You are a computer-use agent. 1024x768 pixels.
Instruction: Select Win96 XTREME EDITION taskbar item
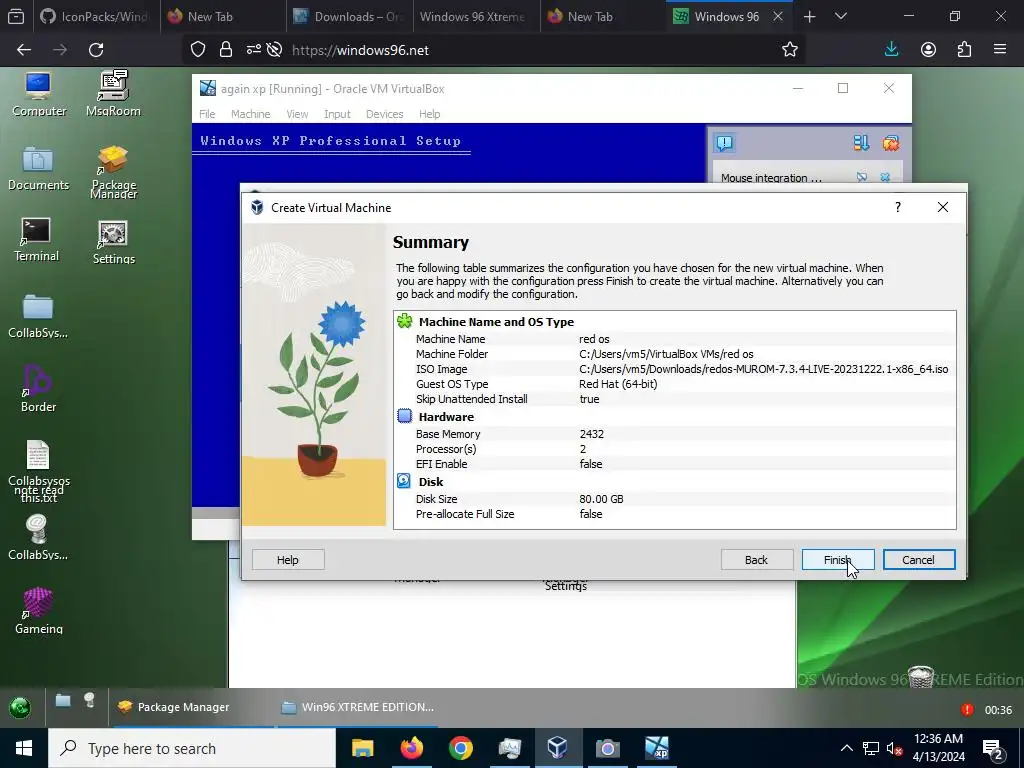pos(358,707)
